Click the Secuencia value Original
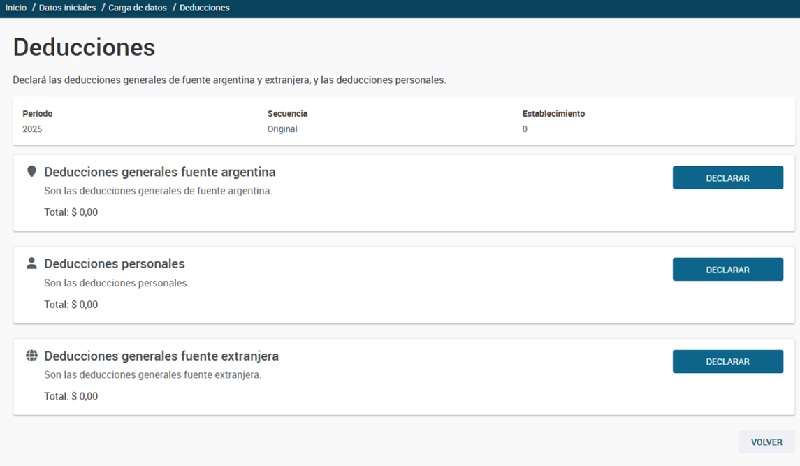Viewport: 800px width, 466px height. [x=282, y=129]
